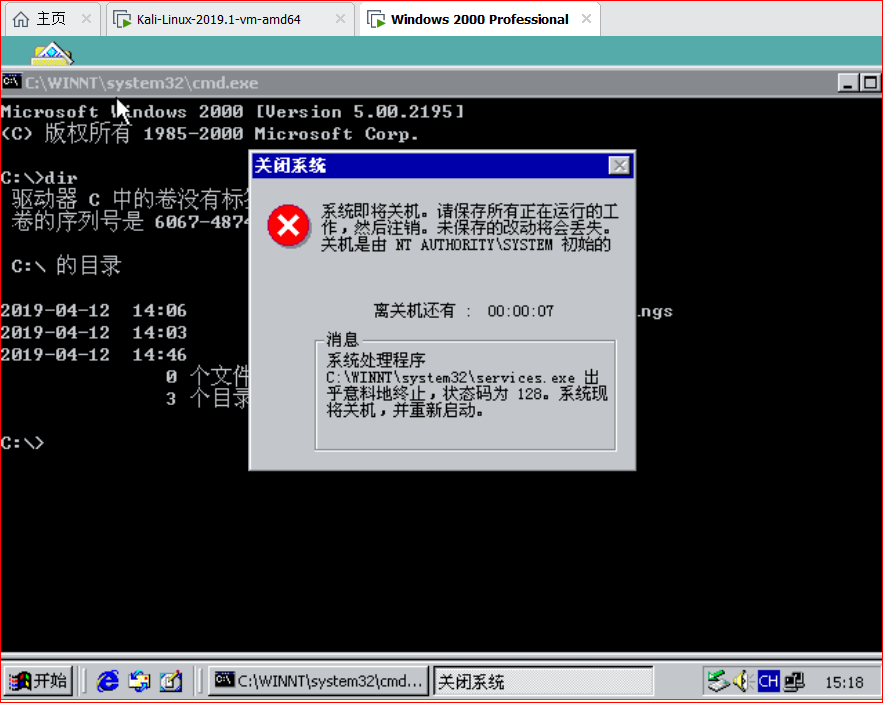Click the red error icon in dialog
The height and width of the screenshot is (703, 883).
288,226
